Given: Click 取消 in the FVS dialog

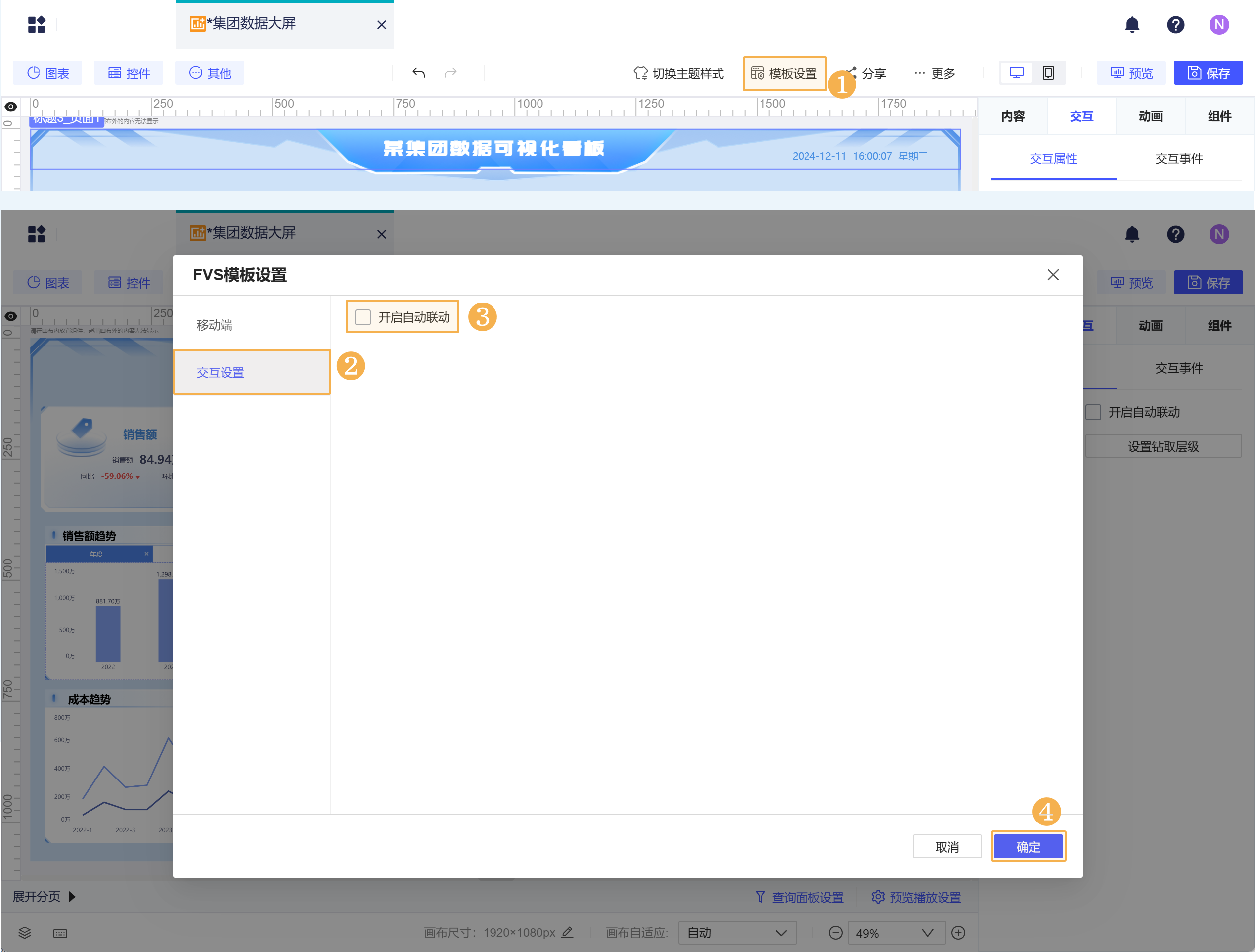Looking at the screenshot, I should (947, 847).
